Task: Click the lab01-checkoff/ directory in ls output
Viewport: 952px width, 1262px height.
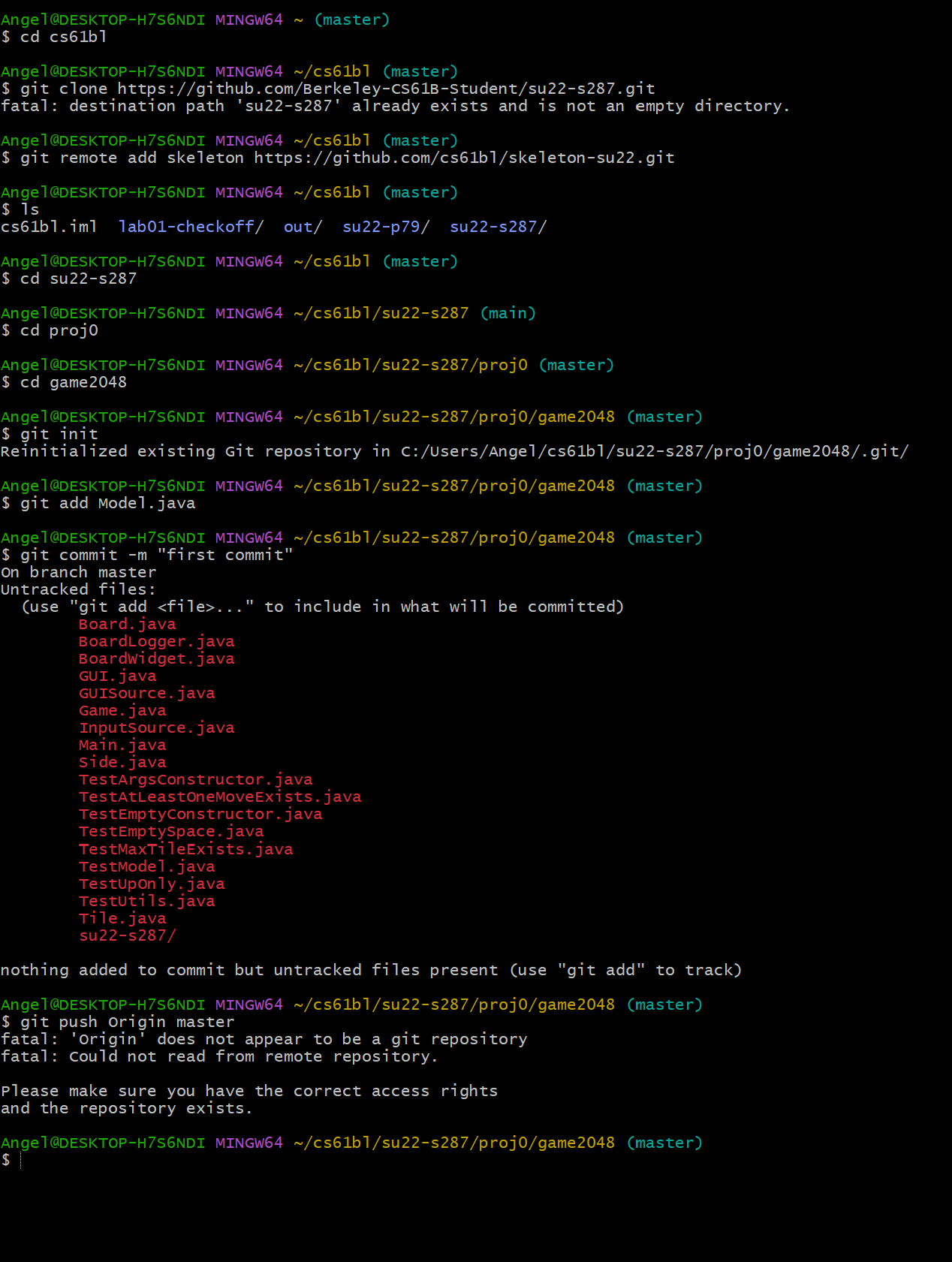Action: pos(191,227)
